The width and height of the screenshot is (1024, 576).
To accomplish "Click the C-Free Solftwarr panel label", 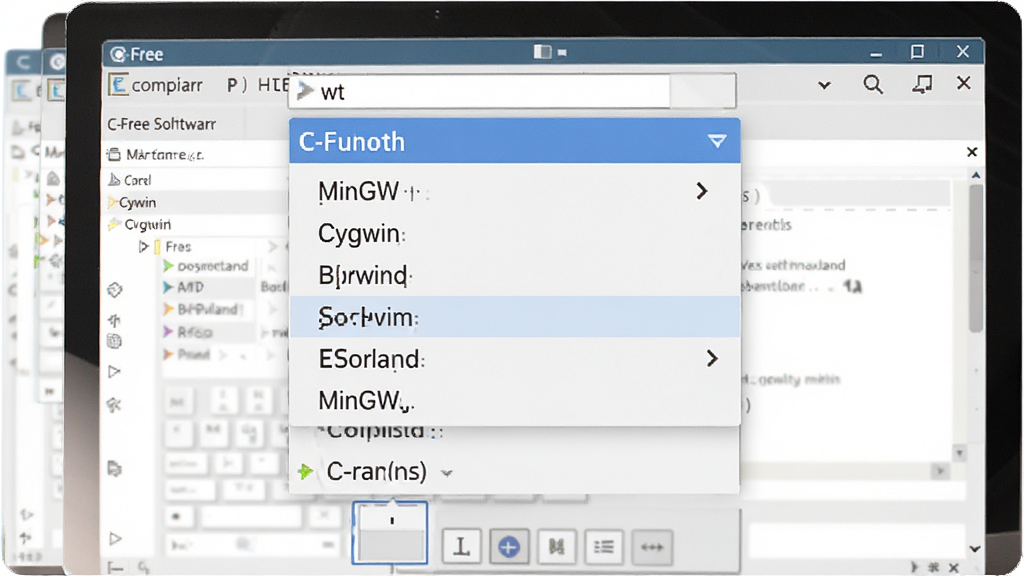I will point(161,124).
